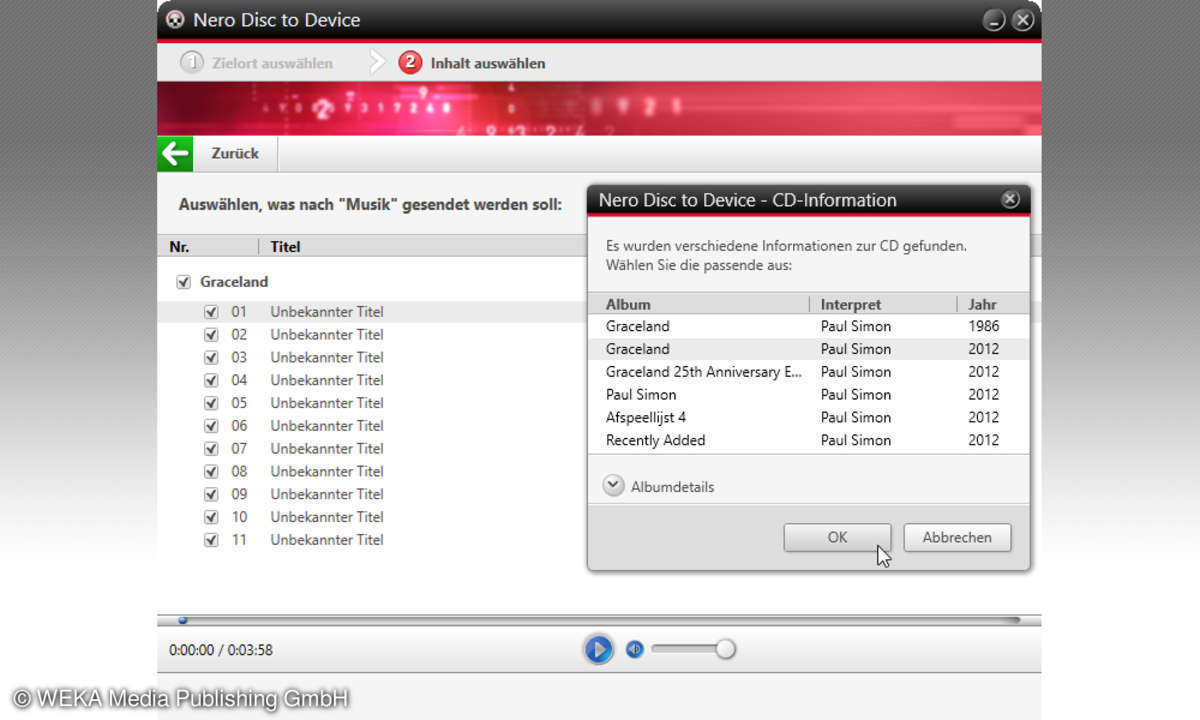Click the step 1 number circle

[x=192, y=63]
